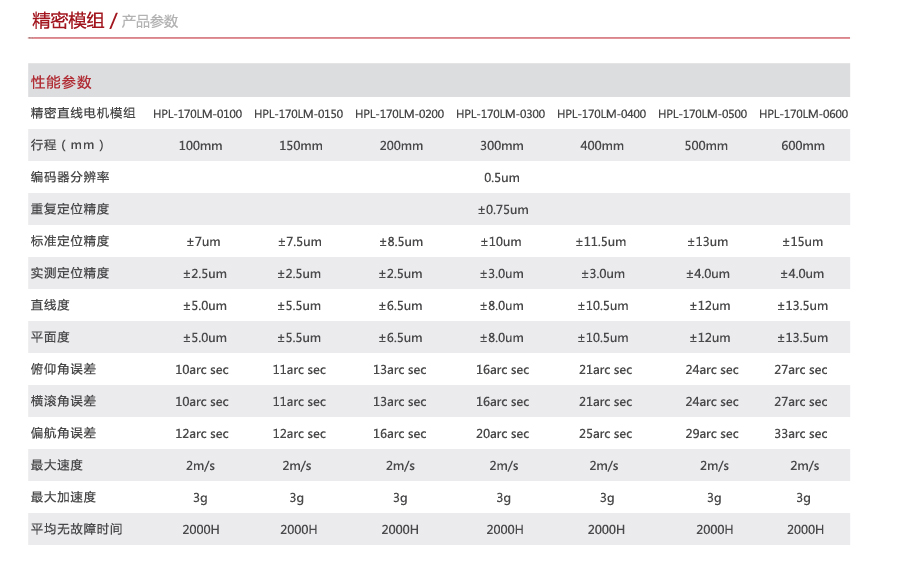Click the 编码器分辨率 row label
Screen dimensions: 899x572
(x=70, y=177)
